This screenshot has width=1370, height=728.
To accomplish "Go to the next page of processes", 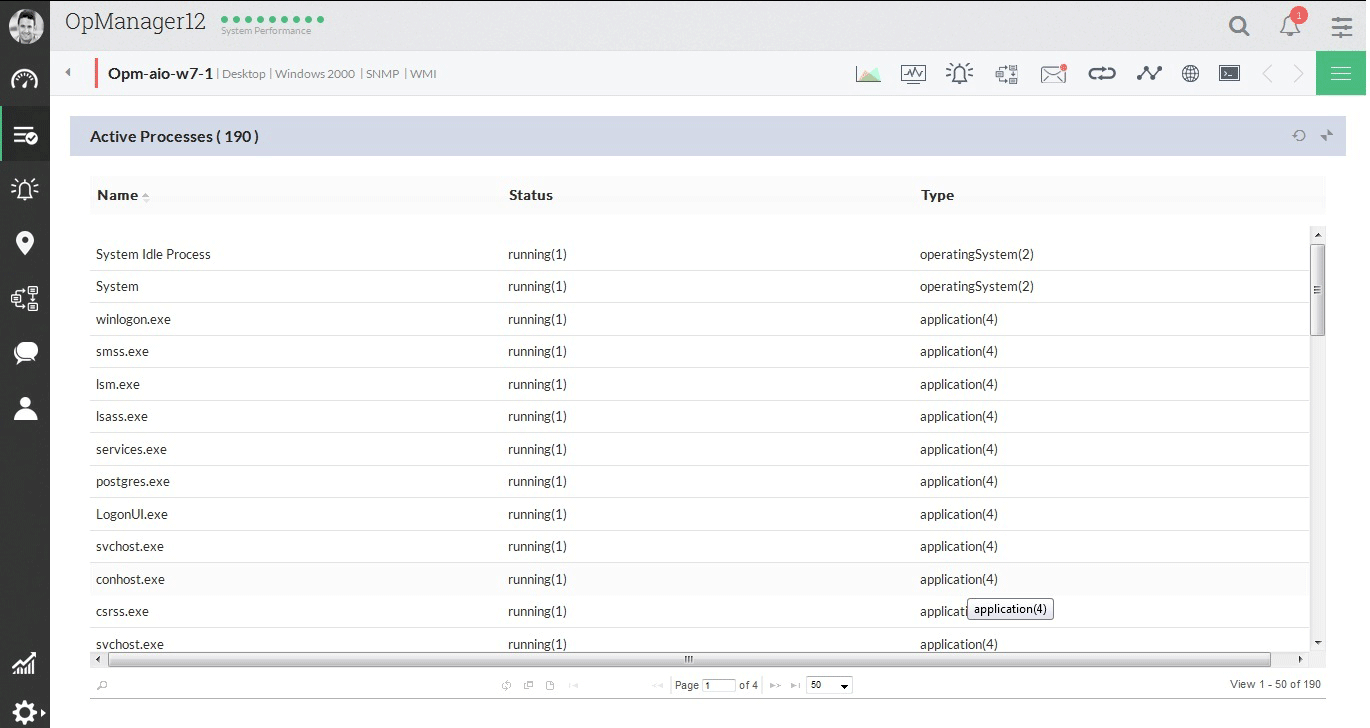I will (x=775, y=685).
